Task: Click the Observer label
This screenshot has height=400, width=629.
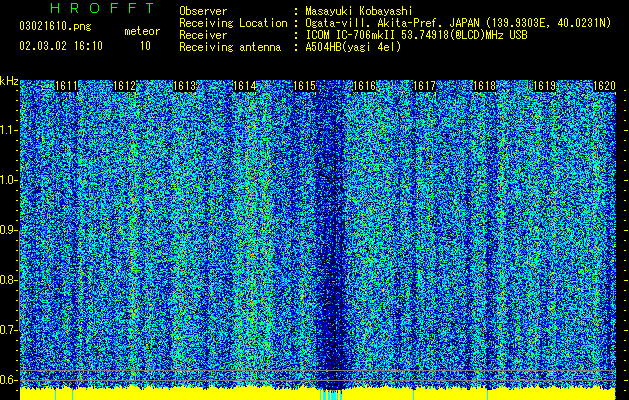Action: pos(203,12)
